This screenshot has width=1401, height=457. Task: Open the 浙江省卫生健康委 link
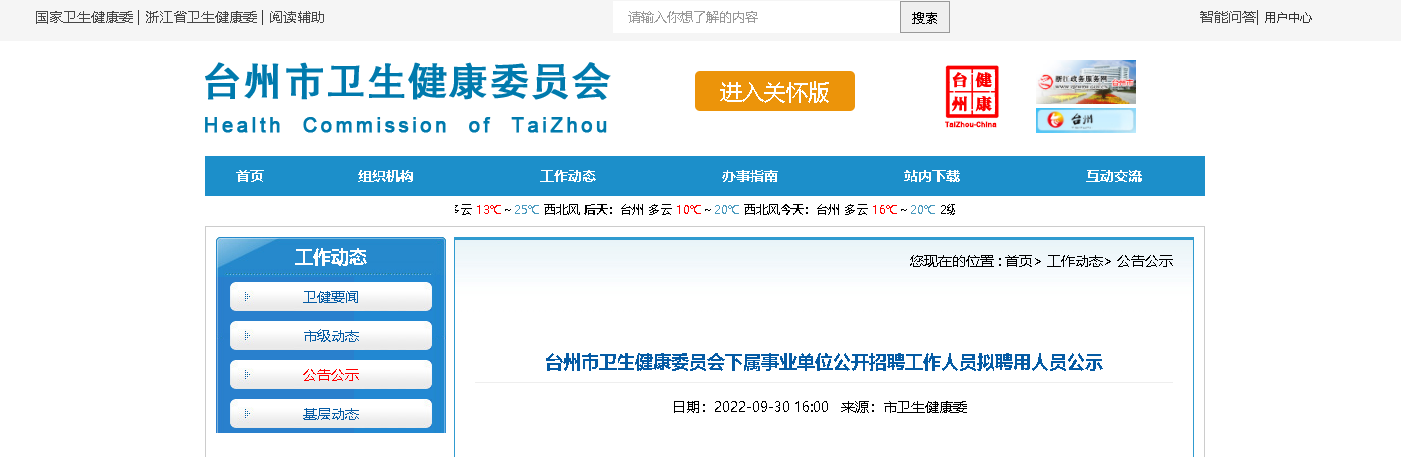pyautogui.click(x=201, y=17)
